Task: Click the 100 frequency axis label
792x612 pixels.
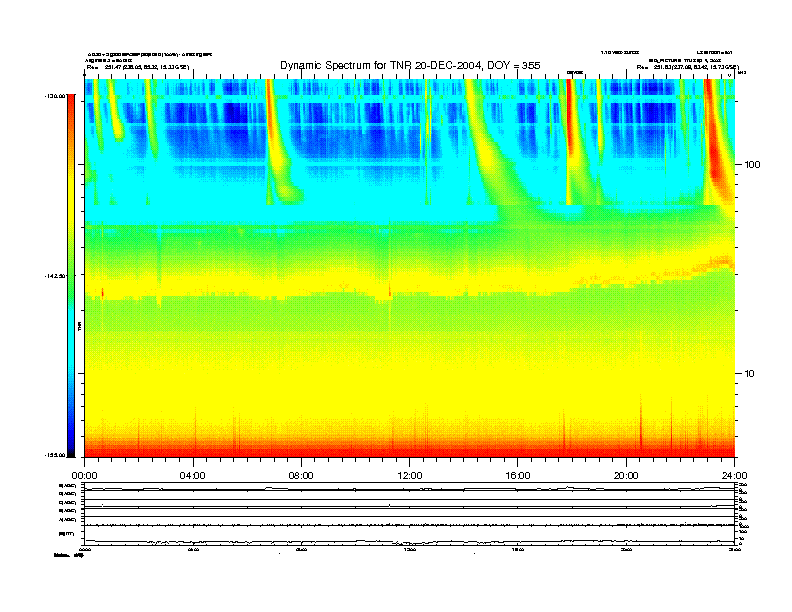Action: click(752, 165)
